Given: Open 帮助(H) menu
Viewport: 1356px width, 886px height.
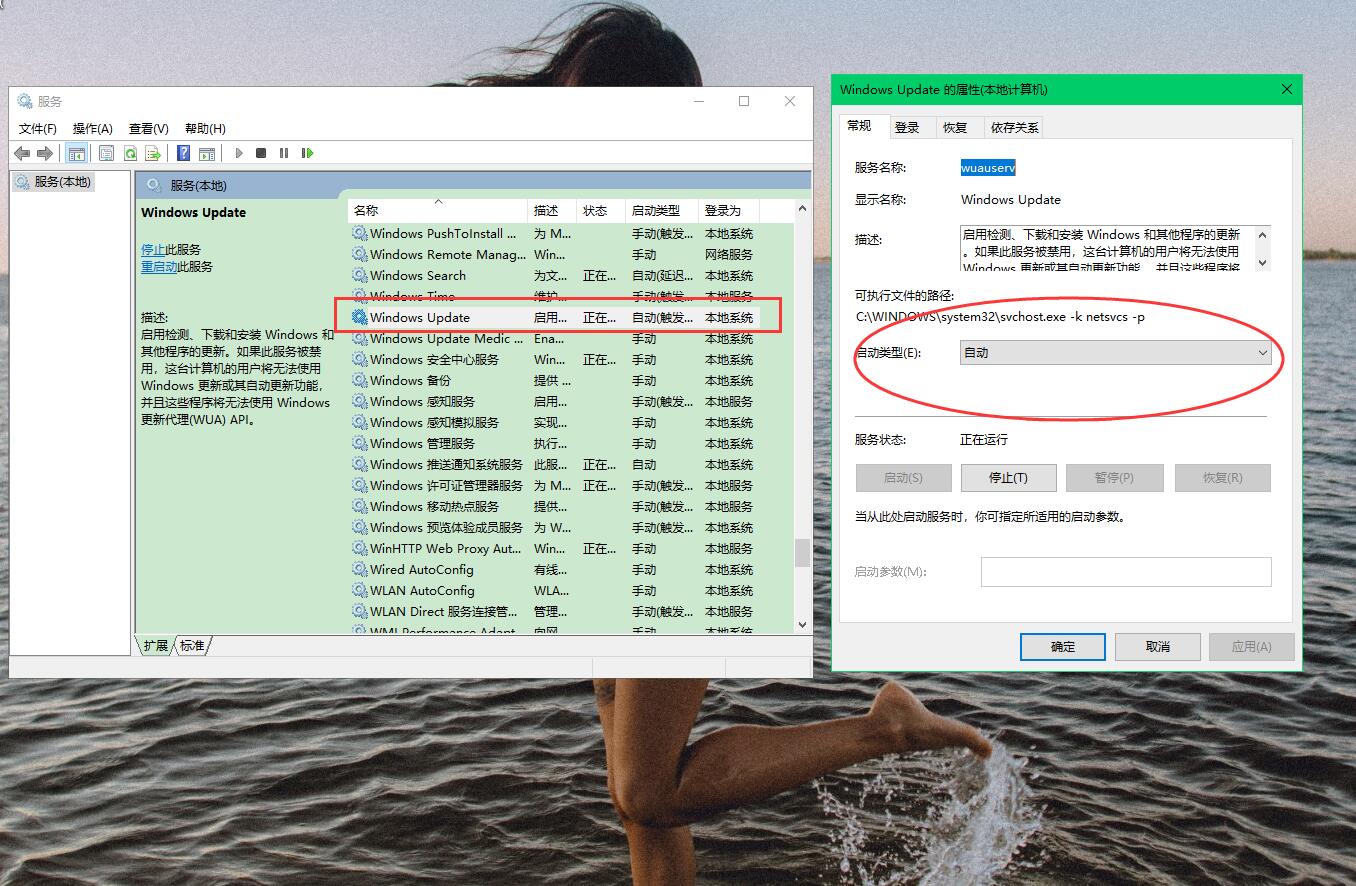Looking at the screenshot, I should 205,128.
